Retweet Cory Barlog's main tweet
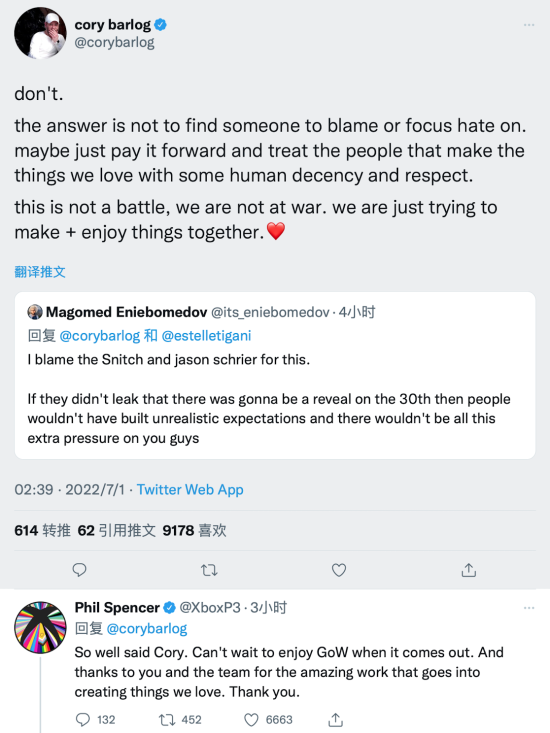 (209, 570)
